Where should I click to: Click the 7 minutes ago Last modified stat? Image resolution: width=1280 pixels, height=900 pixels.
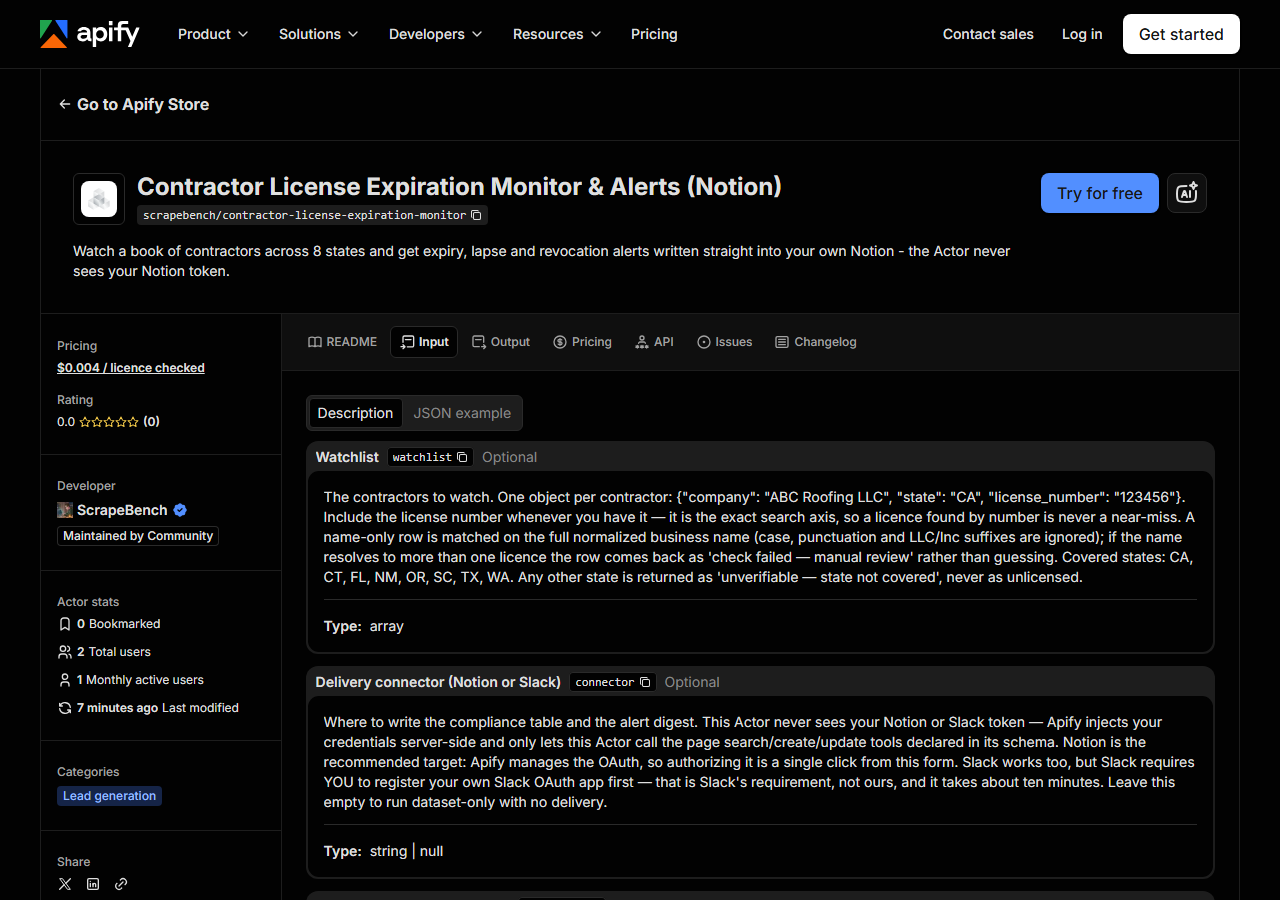tap(148, 708)
